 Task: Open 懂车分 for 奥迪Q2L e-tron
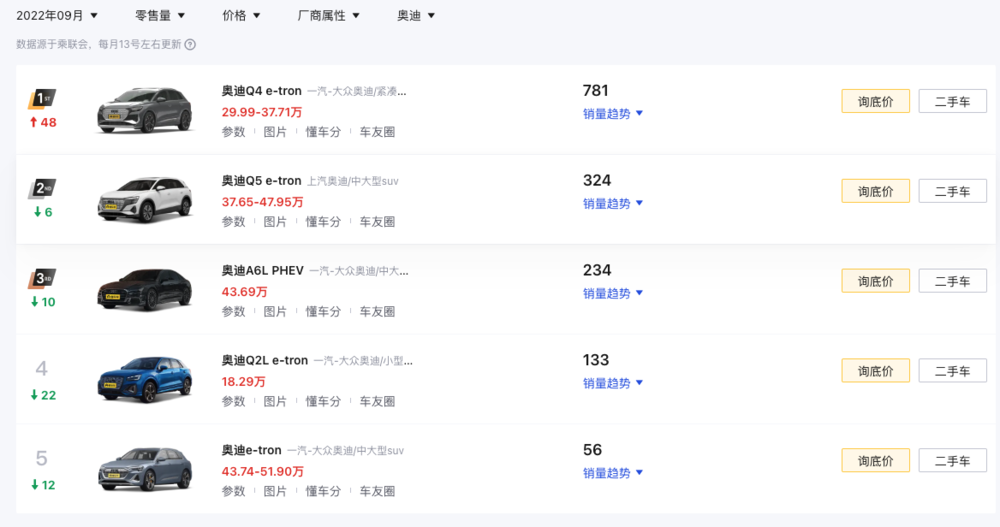(323, 402)
